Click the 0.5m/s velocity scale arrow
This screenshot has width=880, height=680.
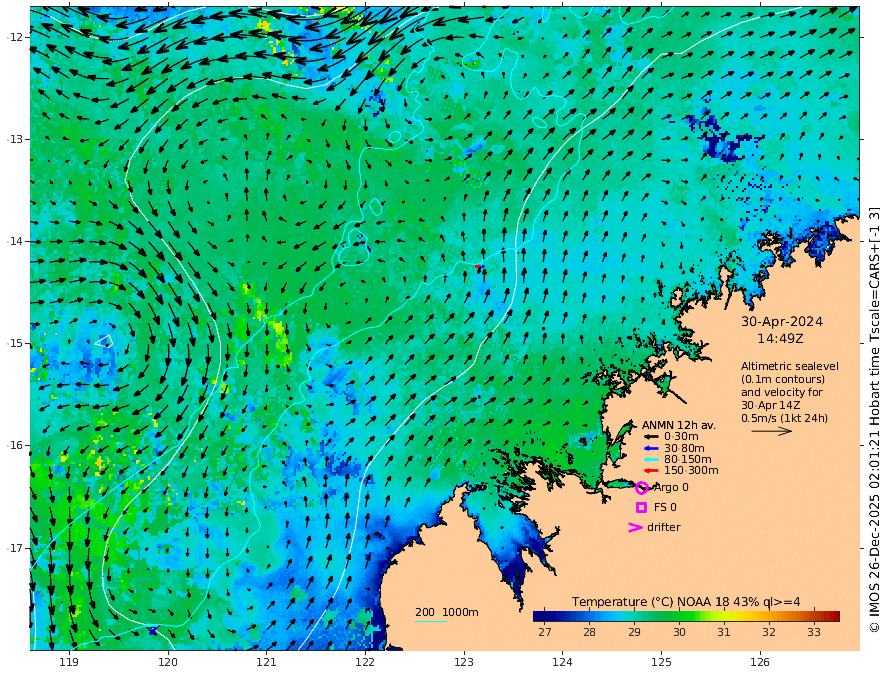click(x=772, y=431)
